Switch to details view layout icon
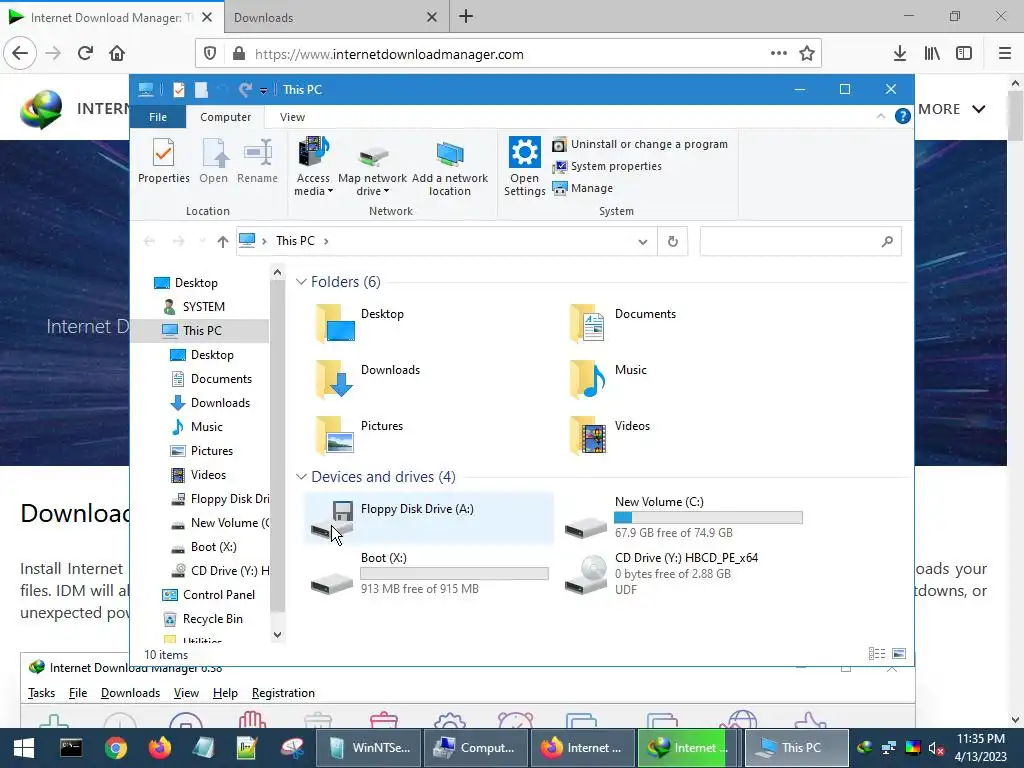This screenshot has width=1024, height=768. pos(877,654)
